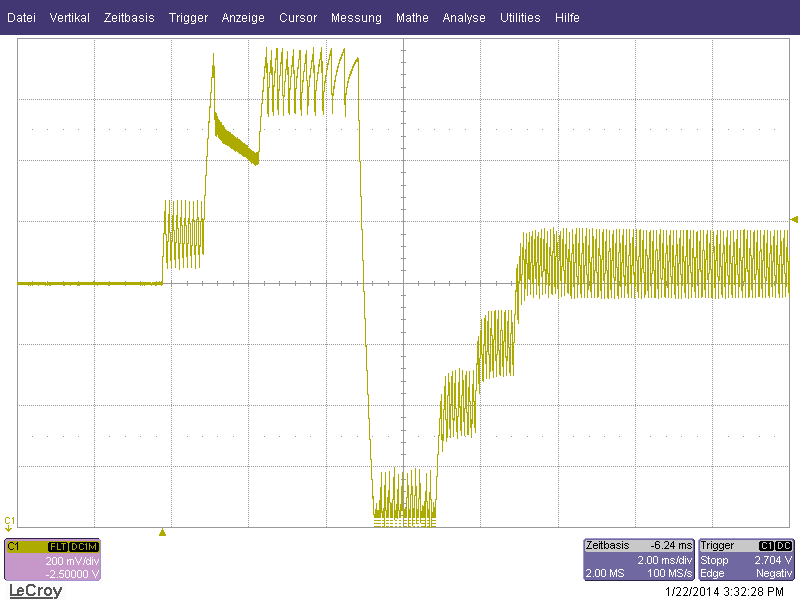Open the Mathe menu

pyautogui.click(x=412, y=18)
